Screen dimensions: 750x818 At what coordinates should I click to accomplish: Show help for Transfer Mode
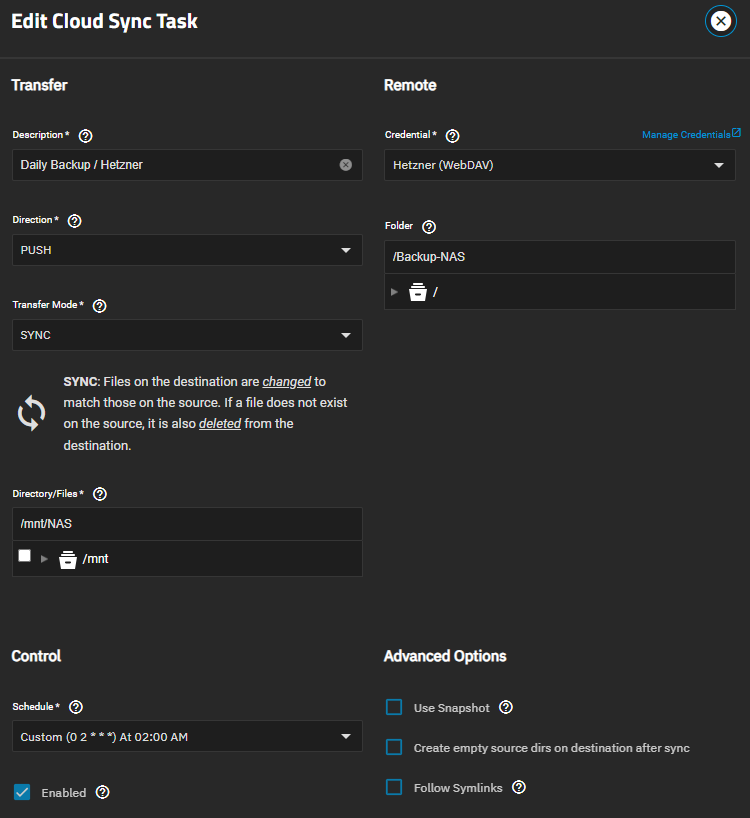99,305
